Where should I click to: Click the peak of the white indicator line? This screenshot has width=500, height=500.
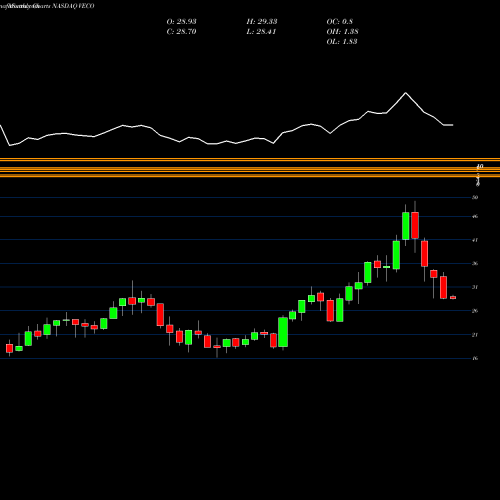406,93
